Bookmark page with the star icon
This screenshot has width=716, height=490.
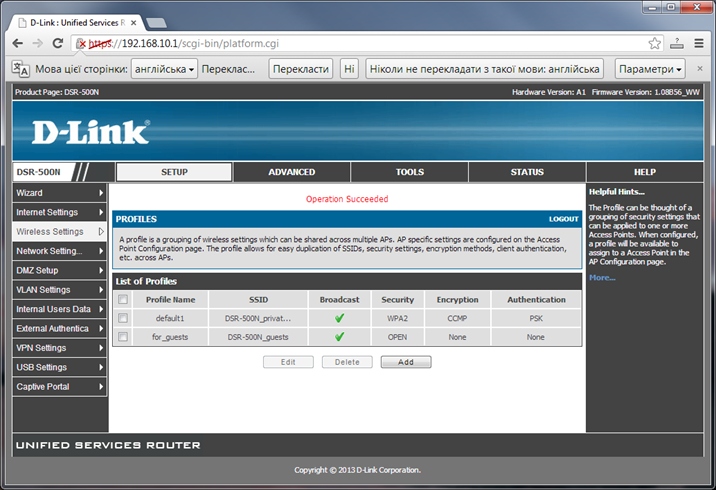pyautogui.click(x=654, y=43)
